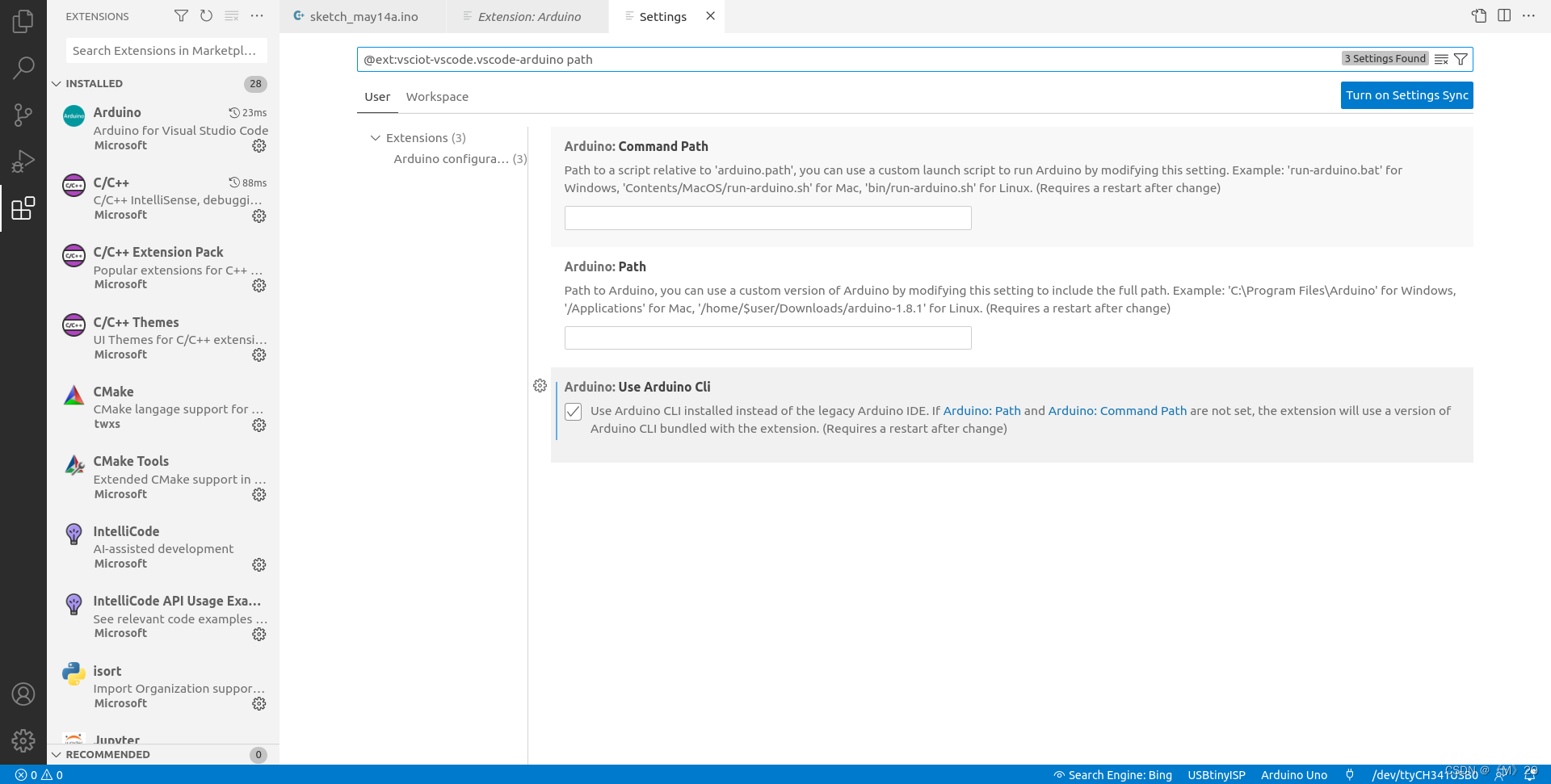1551x784 pixels.
Task: Click the USB power icon in the status bar
Action: (1349, 774)
